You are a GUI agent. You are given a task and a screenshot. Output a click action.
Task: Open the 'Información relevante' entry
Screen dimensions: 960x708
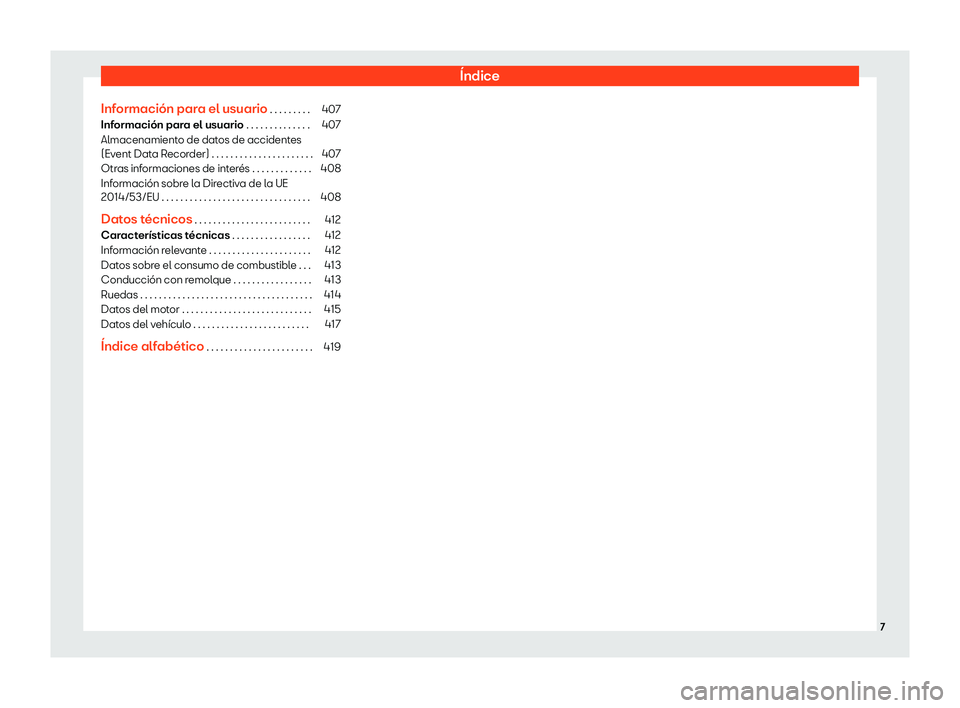pyautogui.click(x=154, y=250)
